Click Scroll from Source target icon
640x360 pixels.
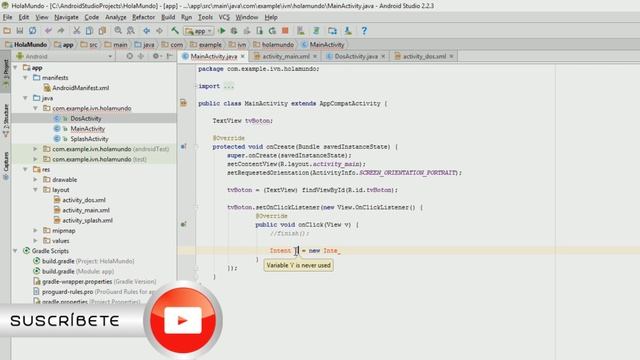[129, 56]
